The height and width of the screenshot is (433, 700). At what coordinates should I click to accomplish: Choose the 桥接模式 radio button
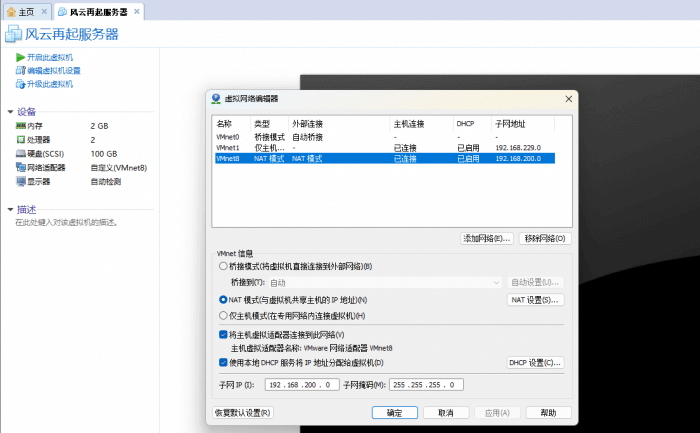click(223, 267)
